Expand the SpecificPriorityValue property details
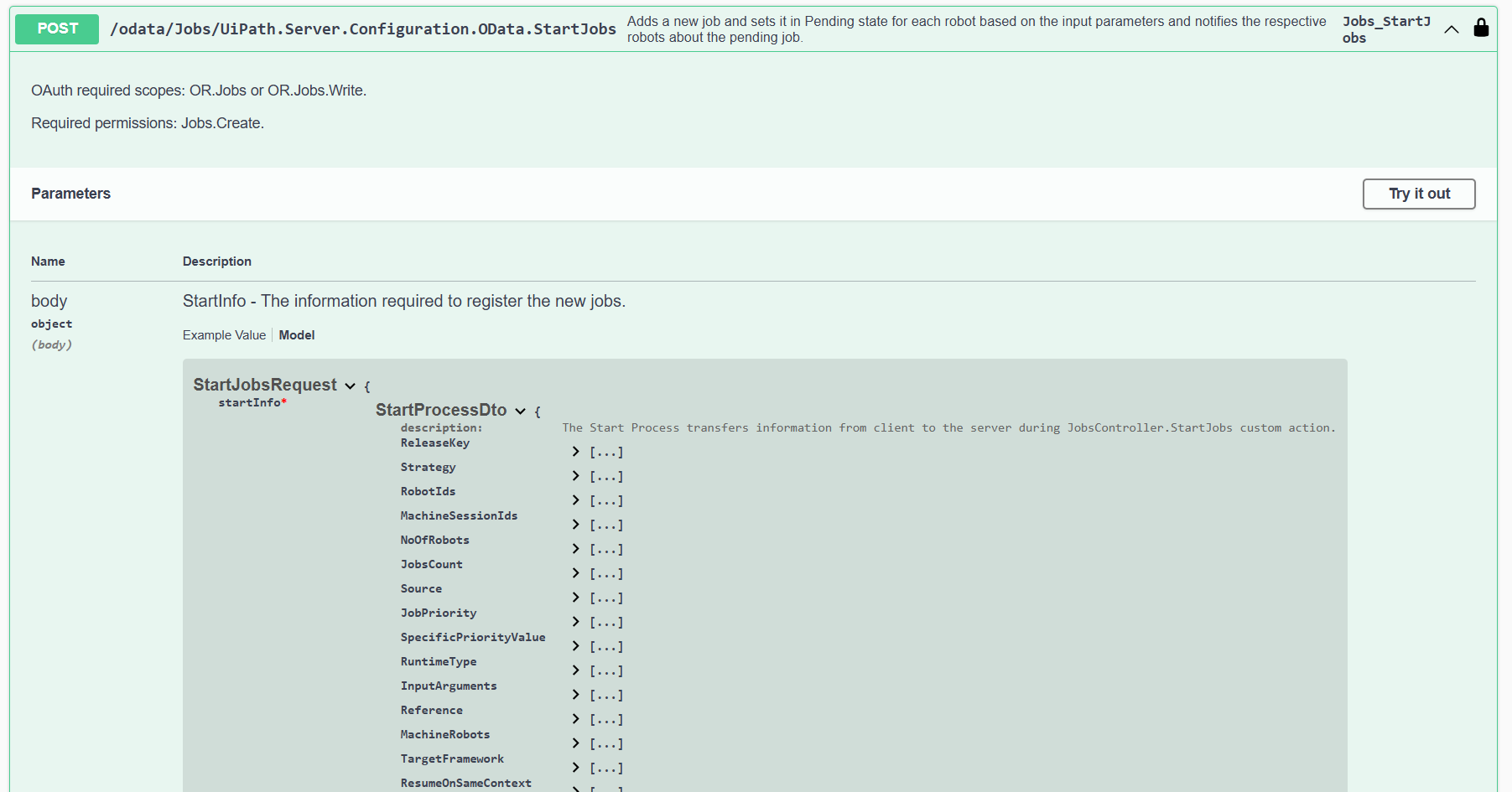The image size is (1512, 792). point(575,646)
